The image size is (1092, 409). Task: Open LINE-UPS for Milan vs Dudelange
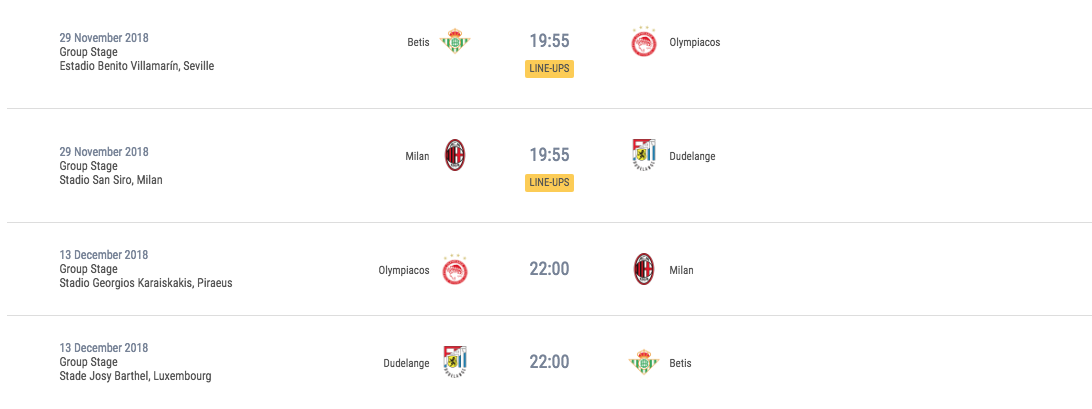point(549,183)
